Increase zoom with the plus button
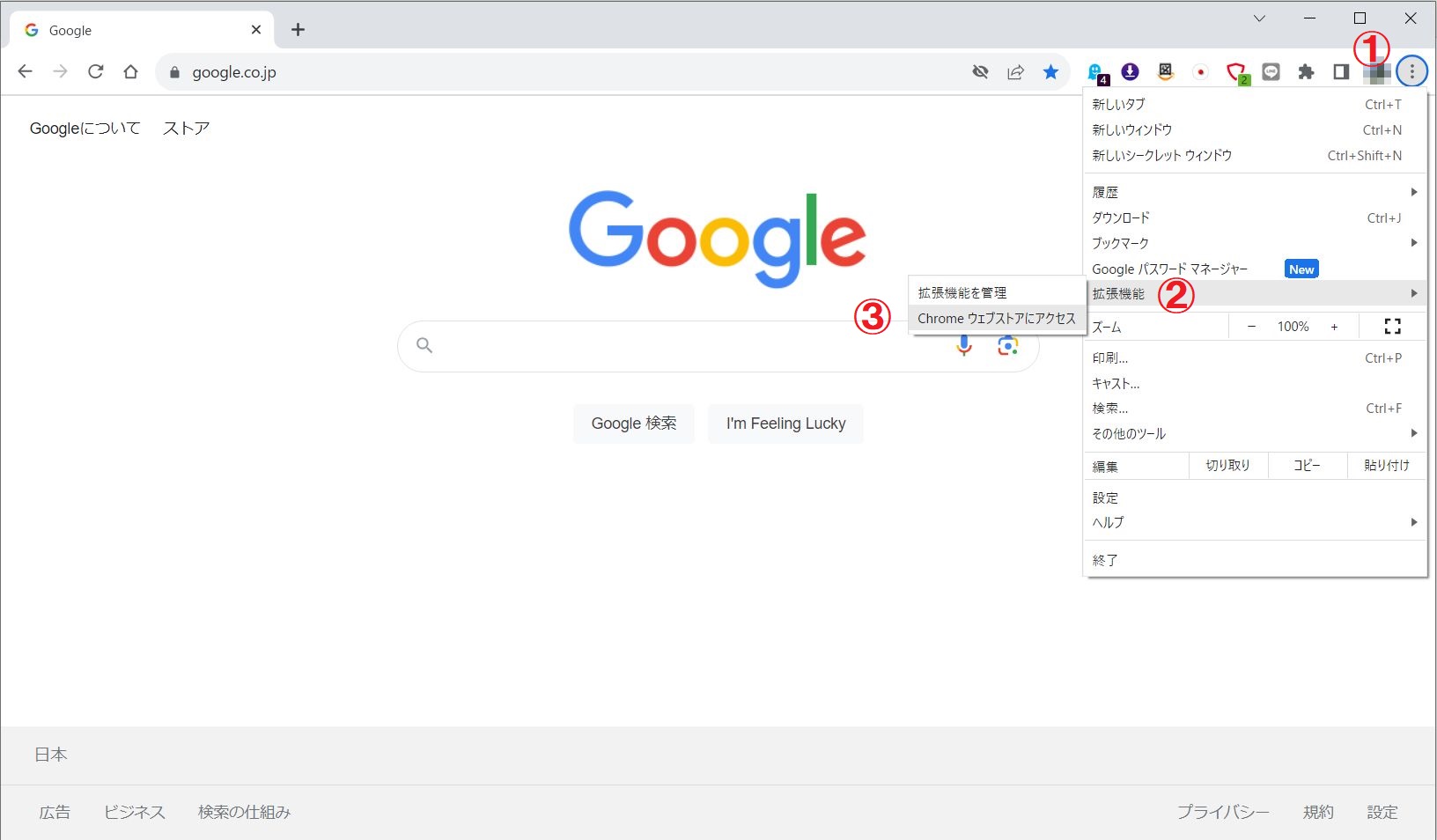This screenshot has width=1437, height=840. (x=1334, y=327)
